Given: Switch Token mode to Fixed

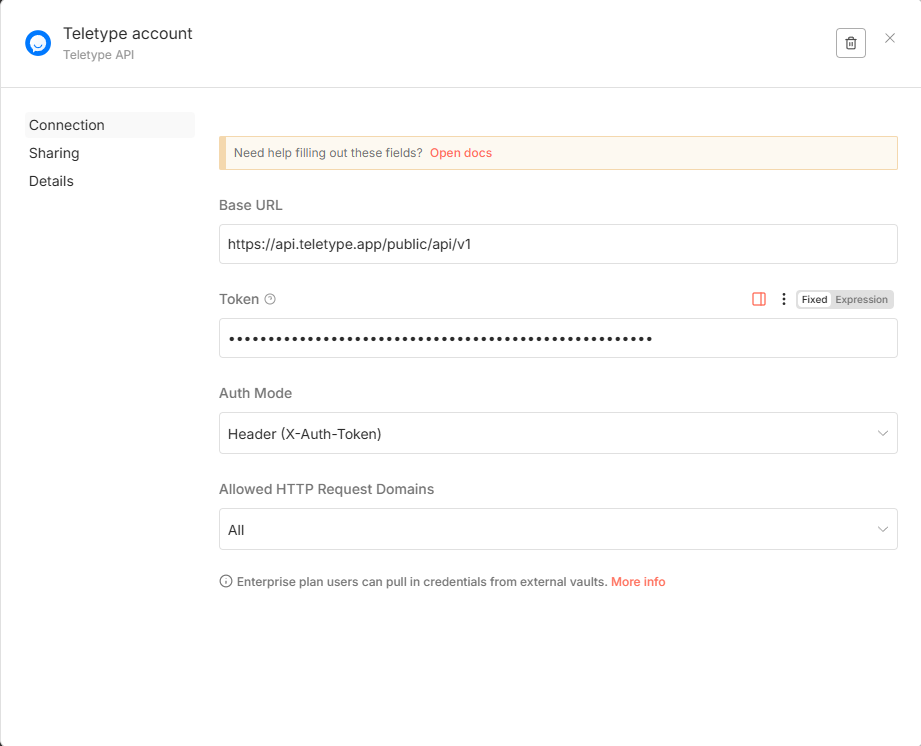Looking at the screenshot, I should 814,300.
